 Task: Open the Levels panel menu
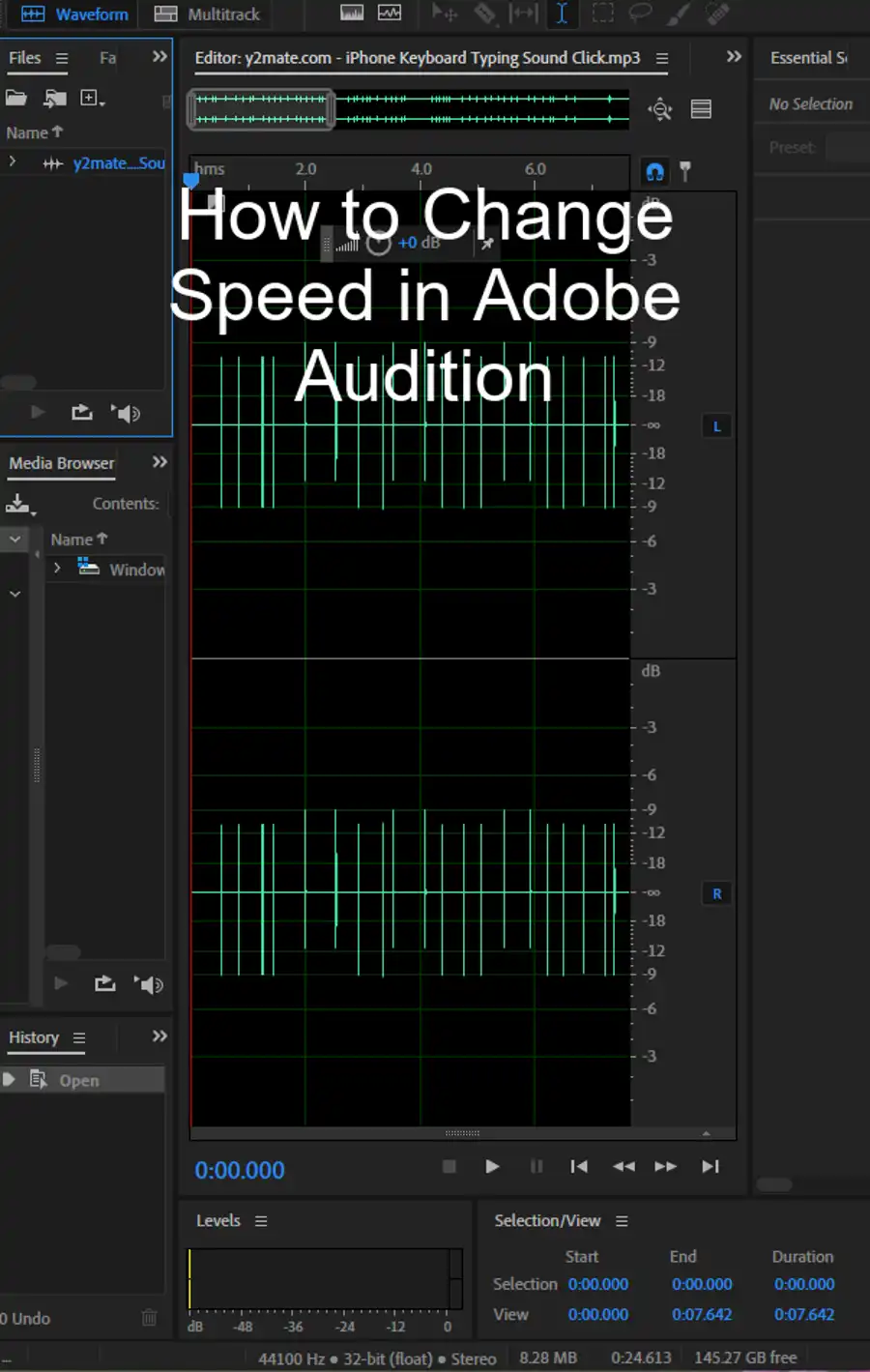click(x=261, y=1221)
